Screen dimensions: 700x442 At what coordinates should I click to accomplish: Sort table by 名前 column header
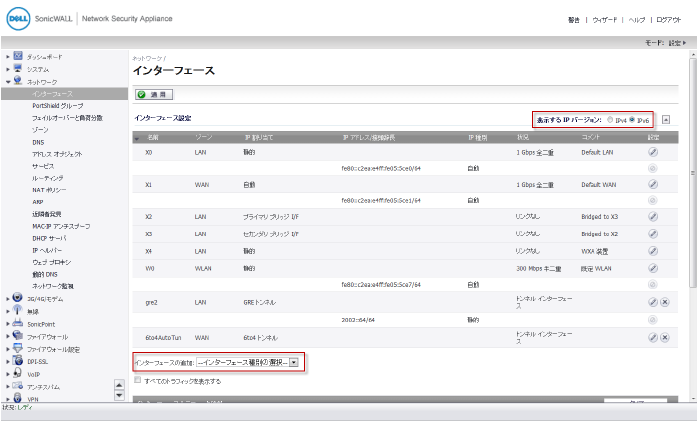point(153,138)
